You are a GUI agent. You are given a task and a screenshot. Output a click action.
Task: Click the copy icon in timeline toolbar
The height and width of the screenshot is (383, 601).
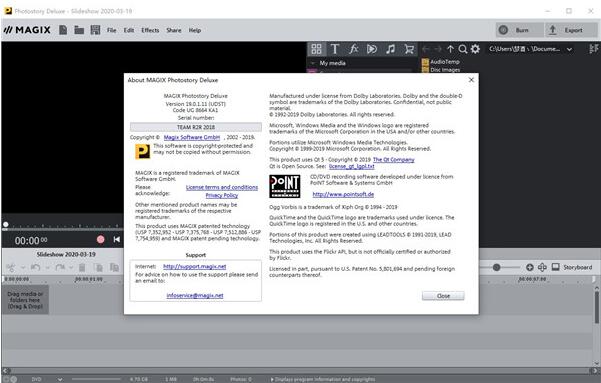click(x=98, y=267)
